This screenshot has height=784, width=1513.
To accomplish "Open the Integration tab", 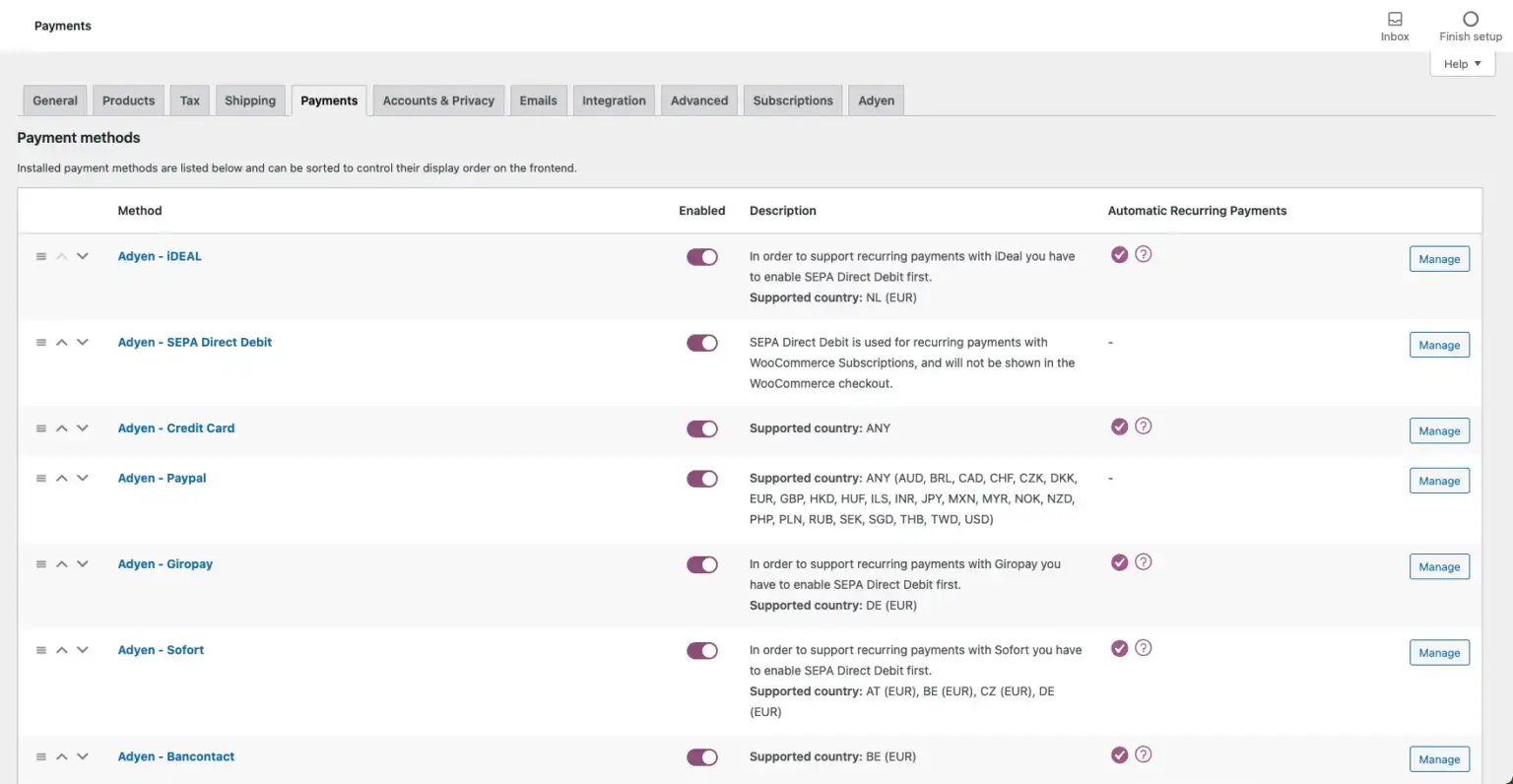I will coord(614,100).
